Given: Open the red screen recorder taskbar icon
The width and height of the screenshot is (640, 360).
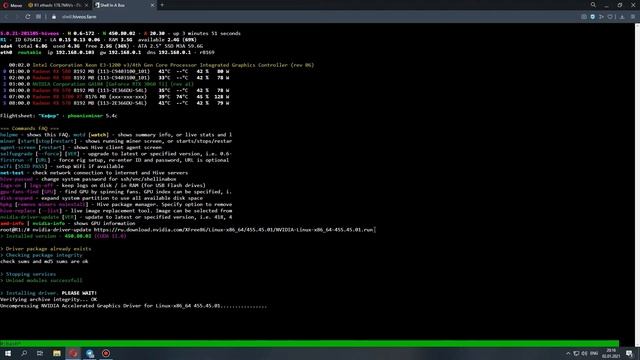Looking at the screenshot, I should click(x=106, y=353).
